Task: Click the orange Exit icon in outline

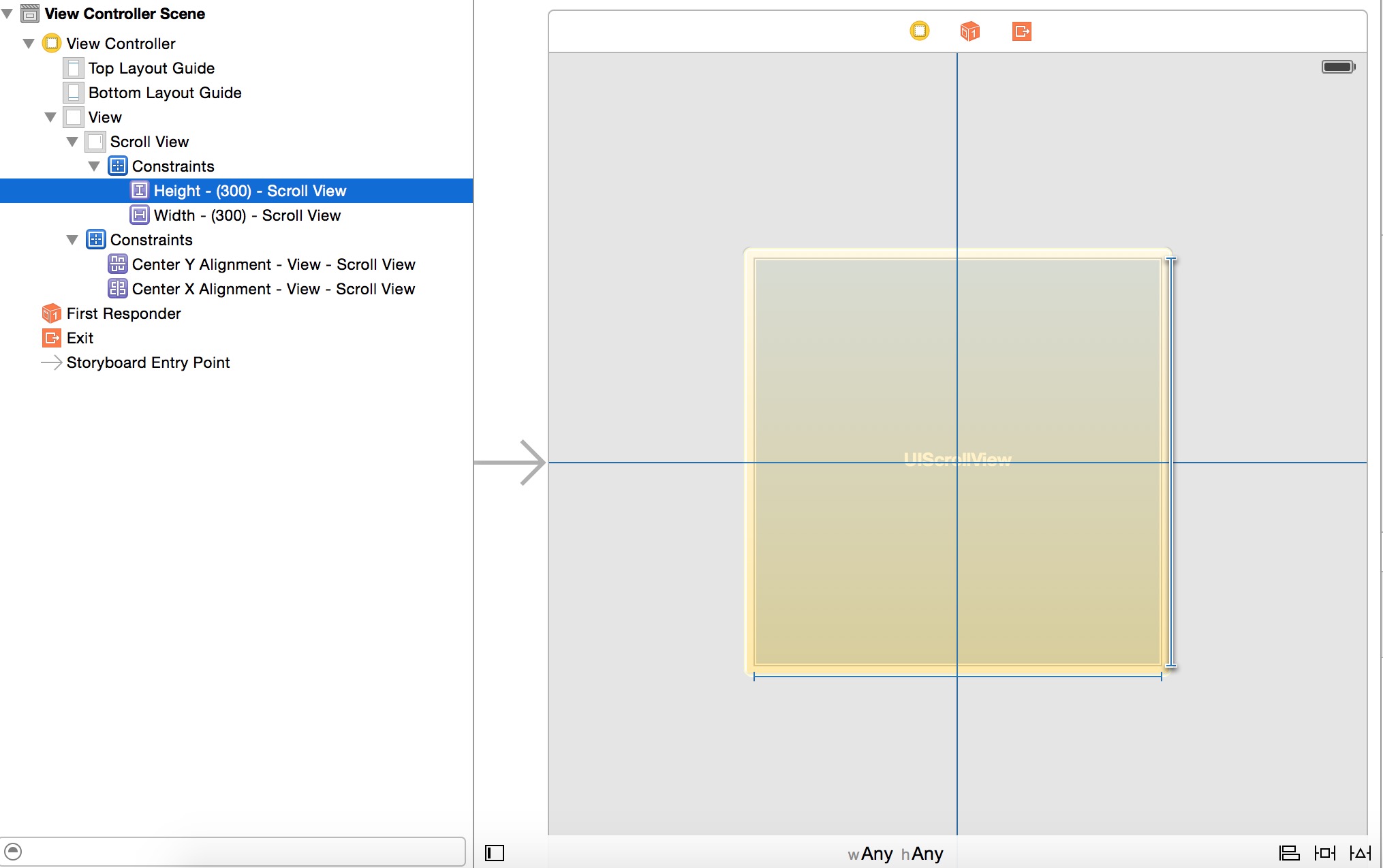Action: (x=52, y=338)
